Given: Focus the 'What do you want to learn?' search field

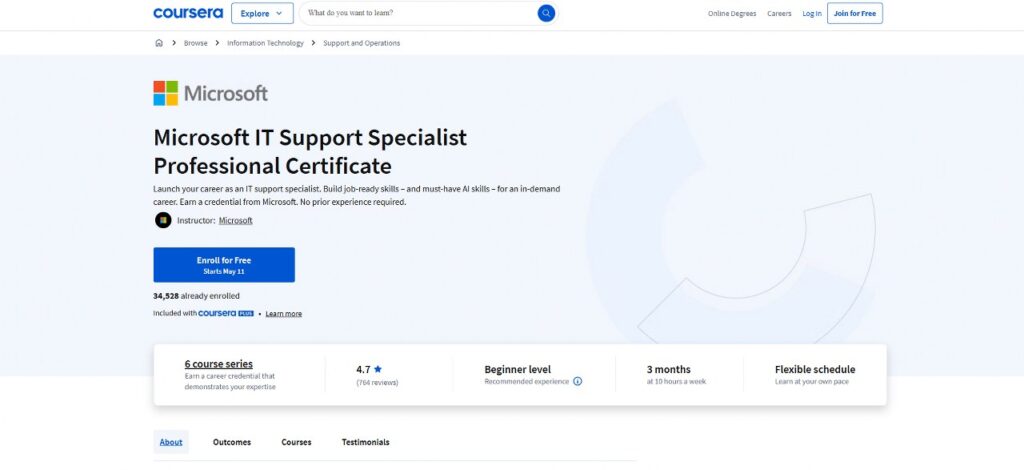Looking at the screenshot, I should (x=420, y=13).
